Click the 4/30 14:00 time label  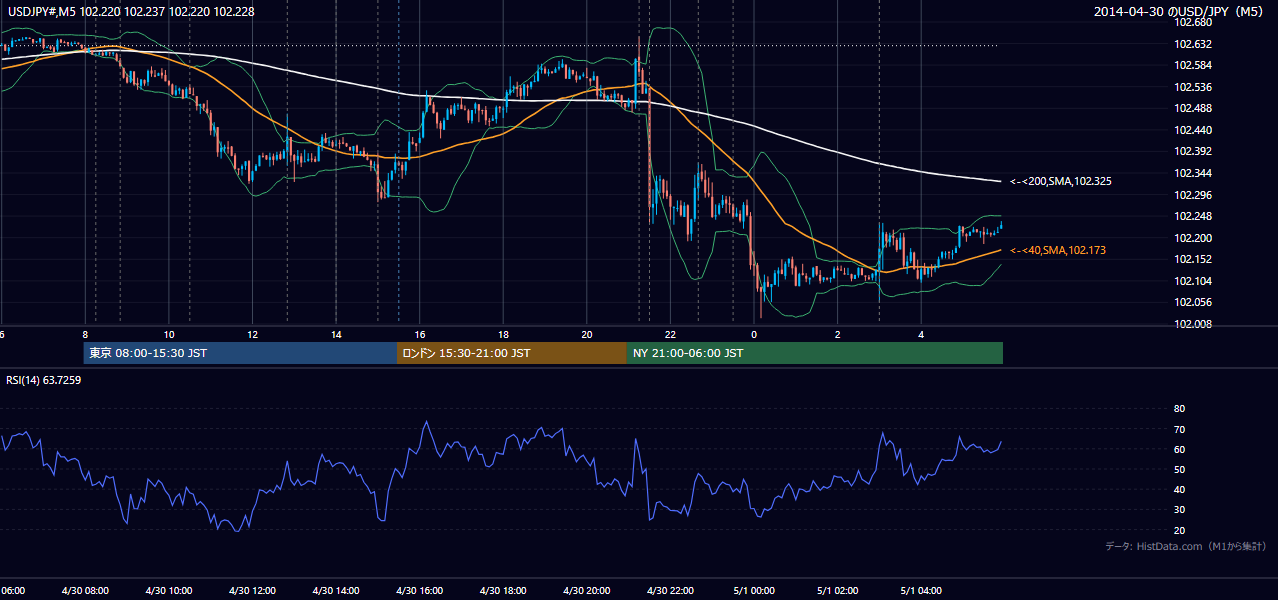click(336, 591)
